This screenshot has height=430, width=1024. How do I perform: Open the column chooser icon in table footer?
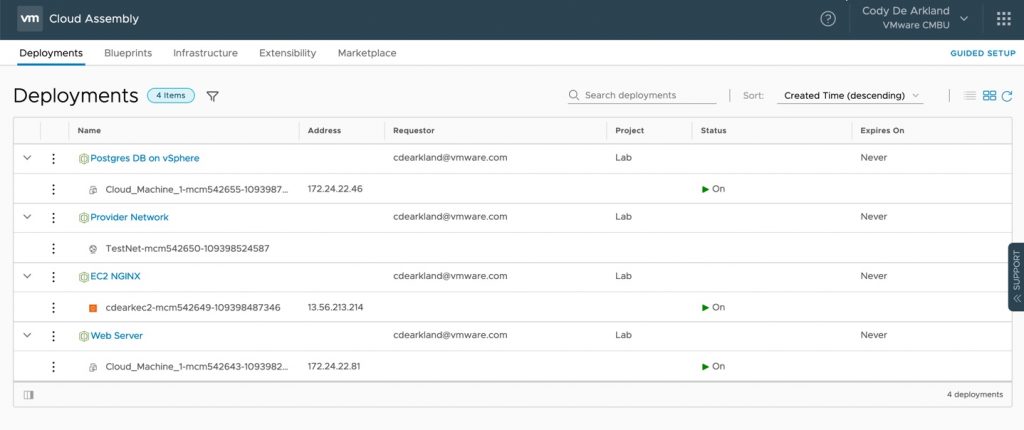[28, 395]
